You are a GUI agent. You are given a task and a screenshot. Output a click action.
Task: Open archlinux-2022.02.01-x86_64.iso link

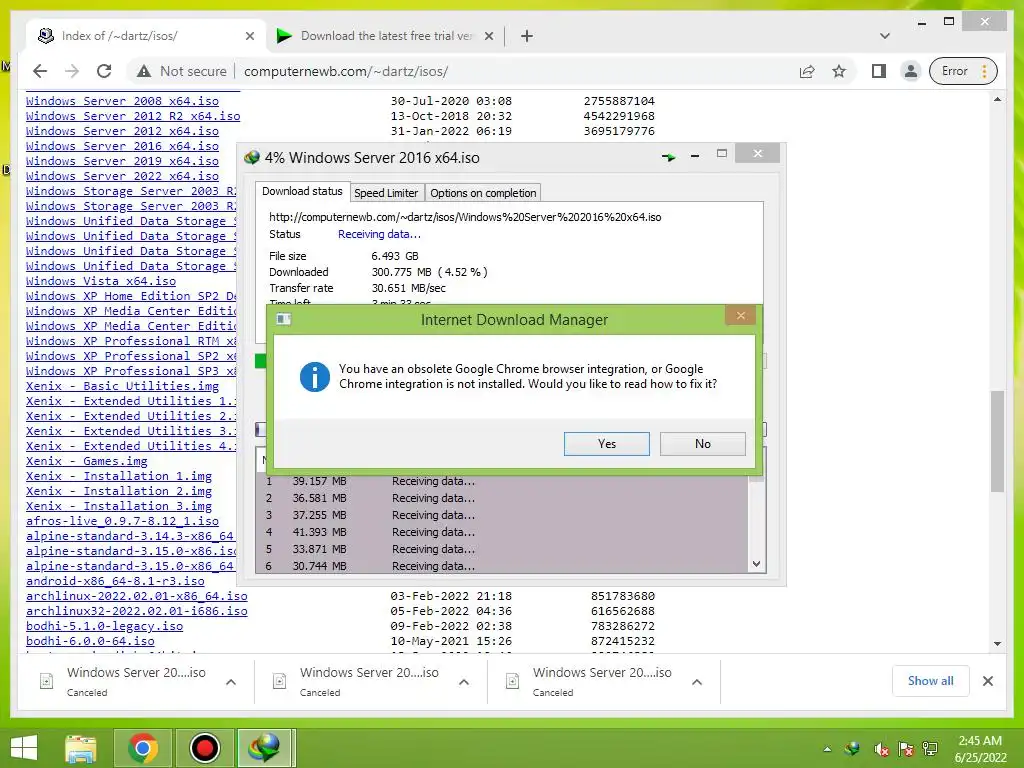point(136,596)
